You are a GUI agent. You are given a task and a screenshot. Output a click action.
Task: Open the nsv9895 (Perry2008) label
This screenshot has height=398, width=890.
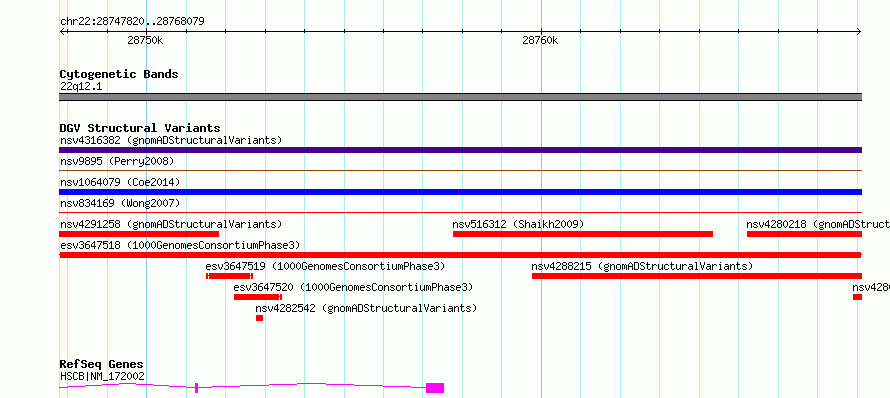(117, 161)
